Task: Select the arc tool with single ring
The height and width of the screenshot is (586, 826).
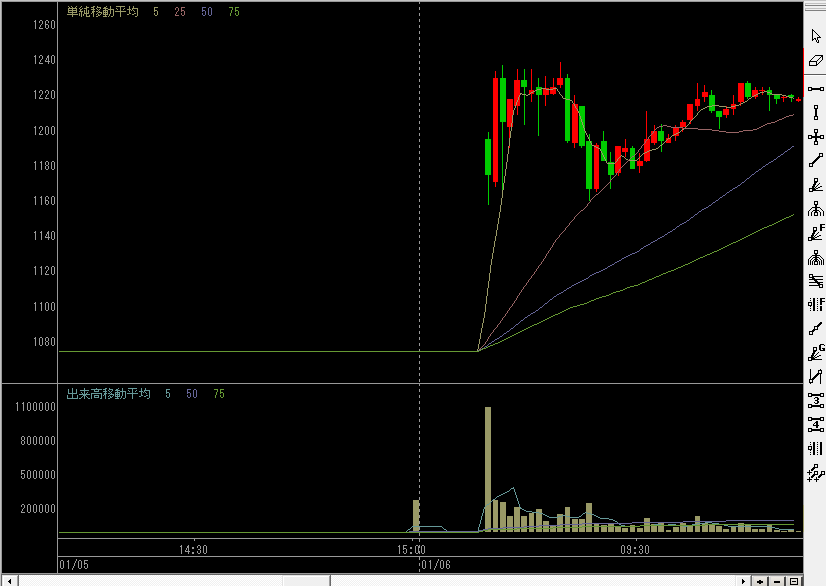Action: (x=815, y=209)
